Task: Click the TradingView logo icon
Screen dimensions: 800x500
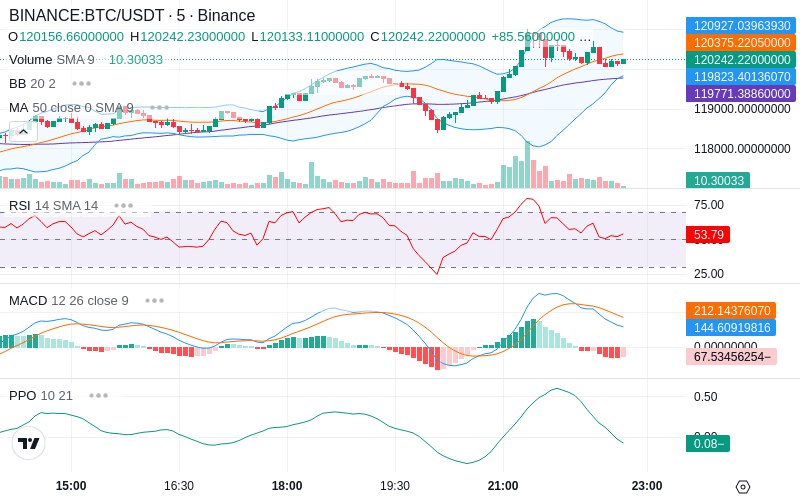Action: pyautogui.click(x=29, y=443)
